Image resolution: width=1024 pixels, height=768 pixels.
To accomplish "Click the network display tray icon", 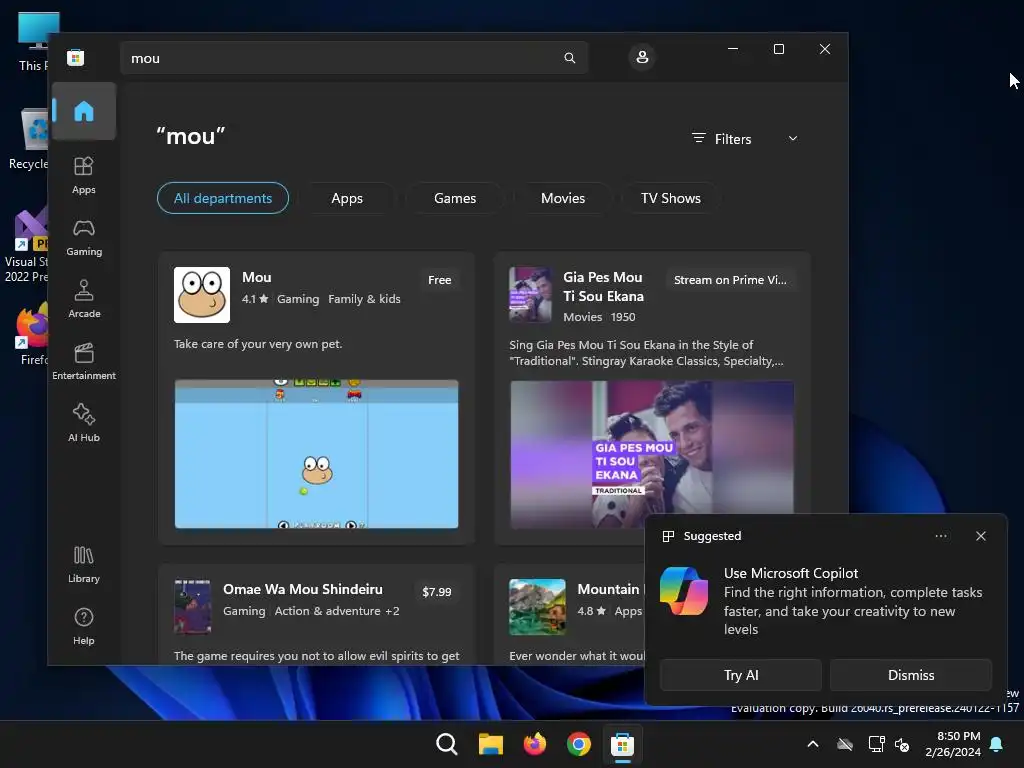I will [876, 744].
